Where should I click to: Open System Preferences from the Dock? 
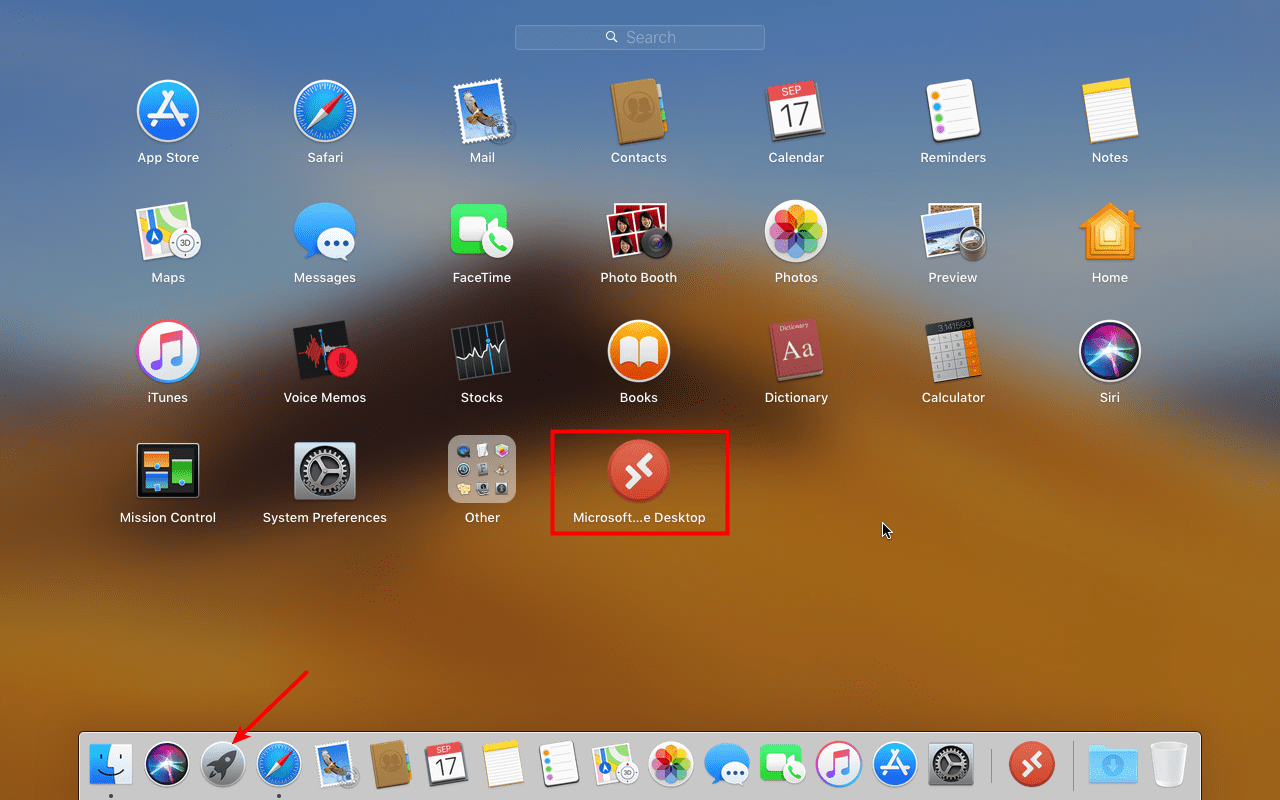pos(951,766)
